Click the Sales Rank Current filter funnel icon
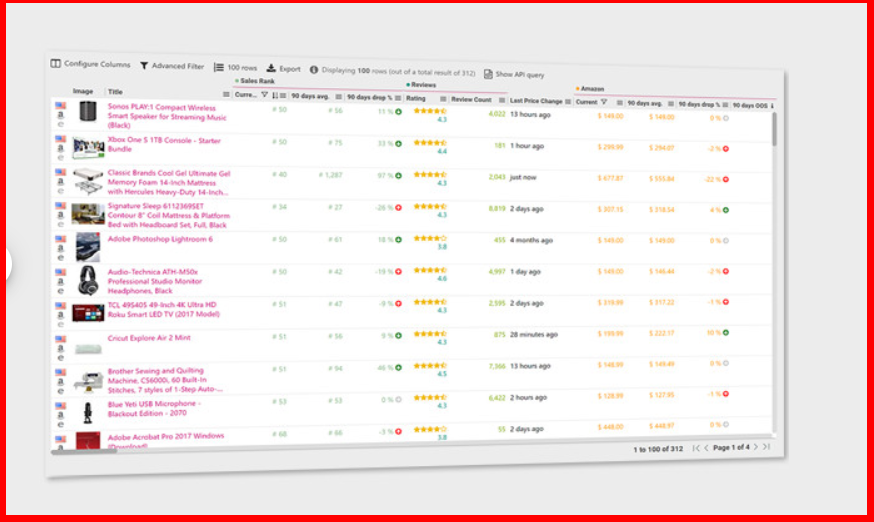 (265, 95)
